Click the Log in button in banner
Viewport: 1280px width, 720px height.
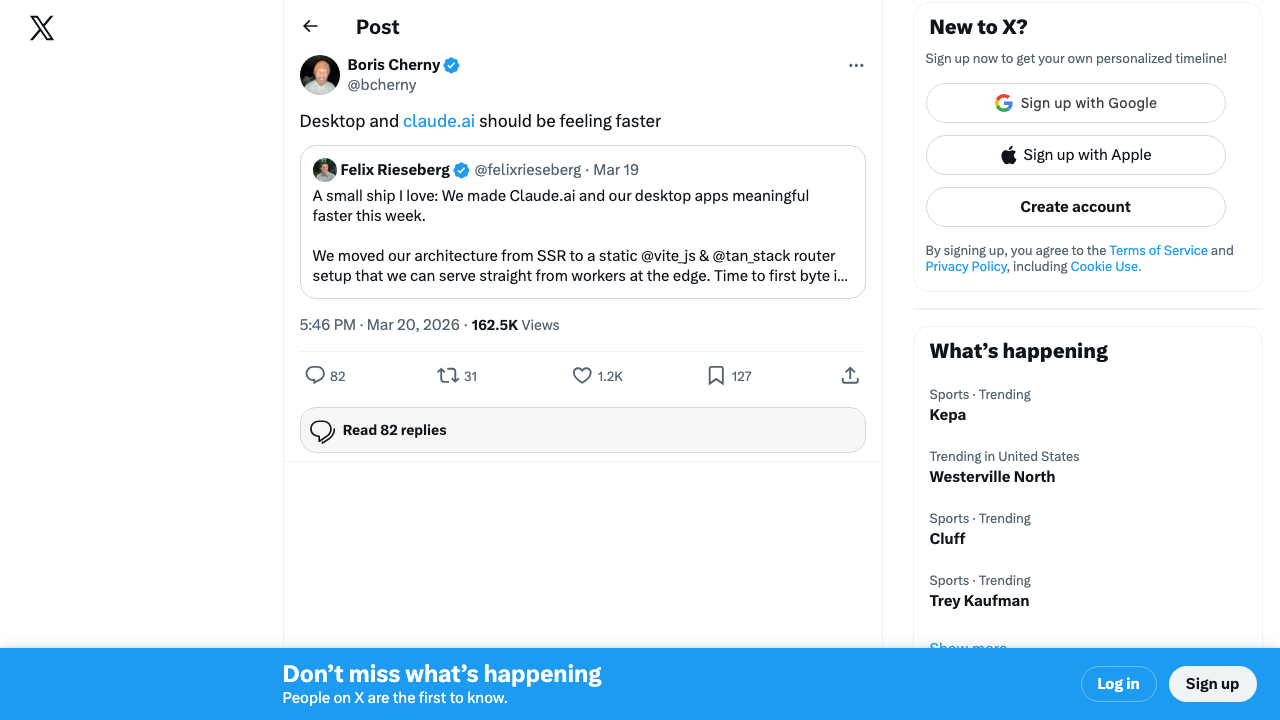click(1118, 684)
